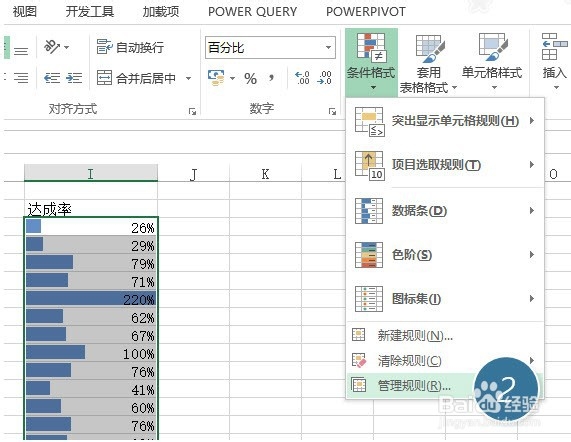Image resolution: width=571 pixels, height=442 pixels.
Task: Toggle 自动换行 wrap text
Action: pyautogui.click(x=130, y=47)
